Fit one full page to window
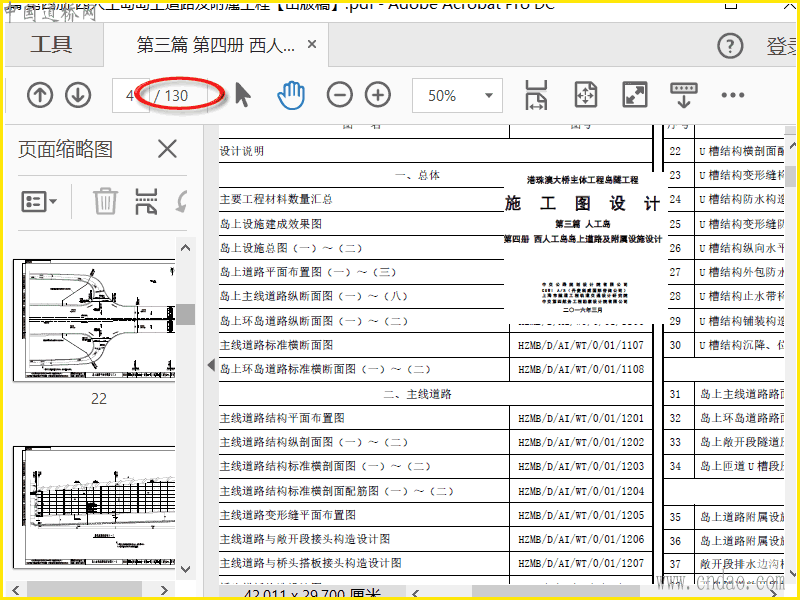Image resolution: width=800 pixels, height=600 pixels. click(586, 95)
